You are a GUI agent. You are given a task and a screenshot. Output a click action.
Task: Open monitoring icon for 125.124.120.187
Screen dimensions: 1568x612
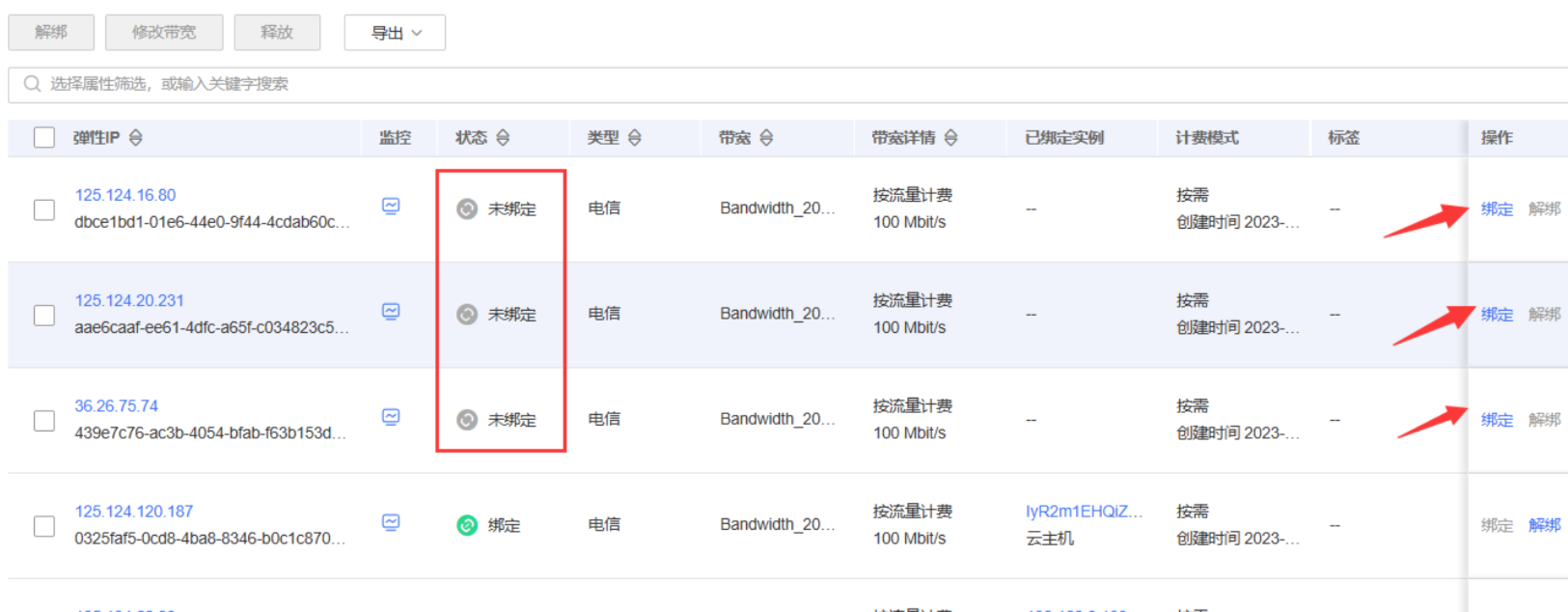coord(391,522)
